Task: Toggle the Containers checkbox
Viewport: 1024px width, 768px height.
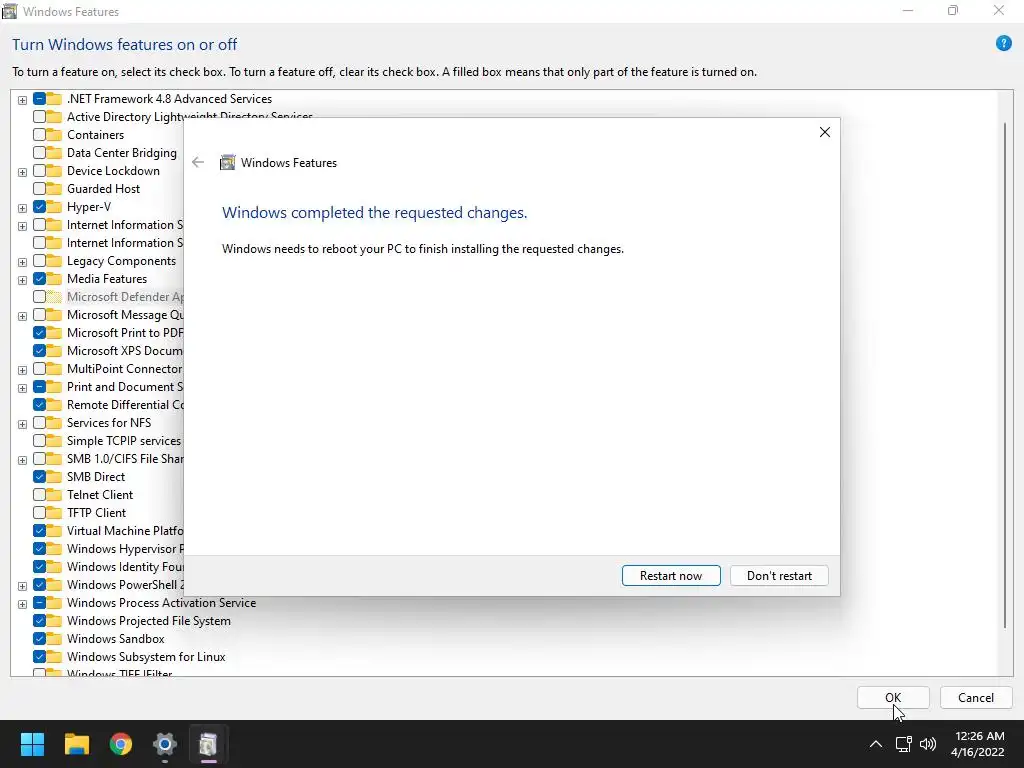Action: pyautogui.click(x=39, y=135)
